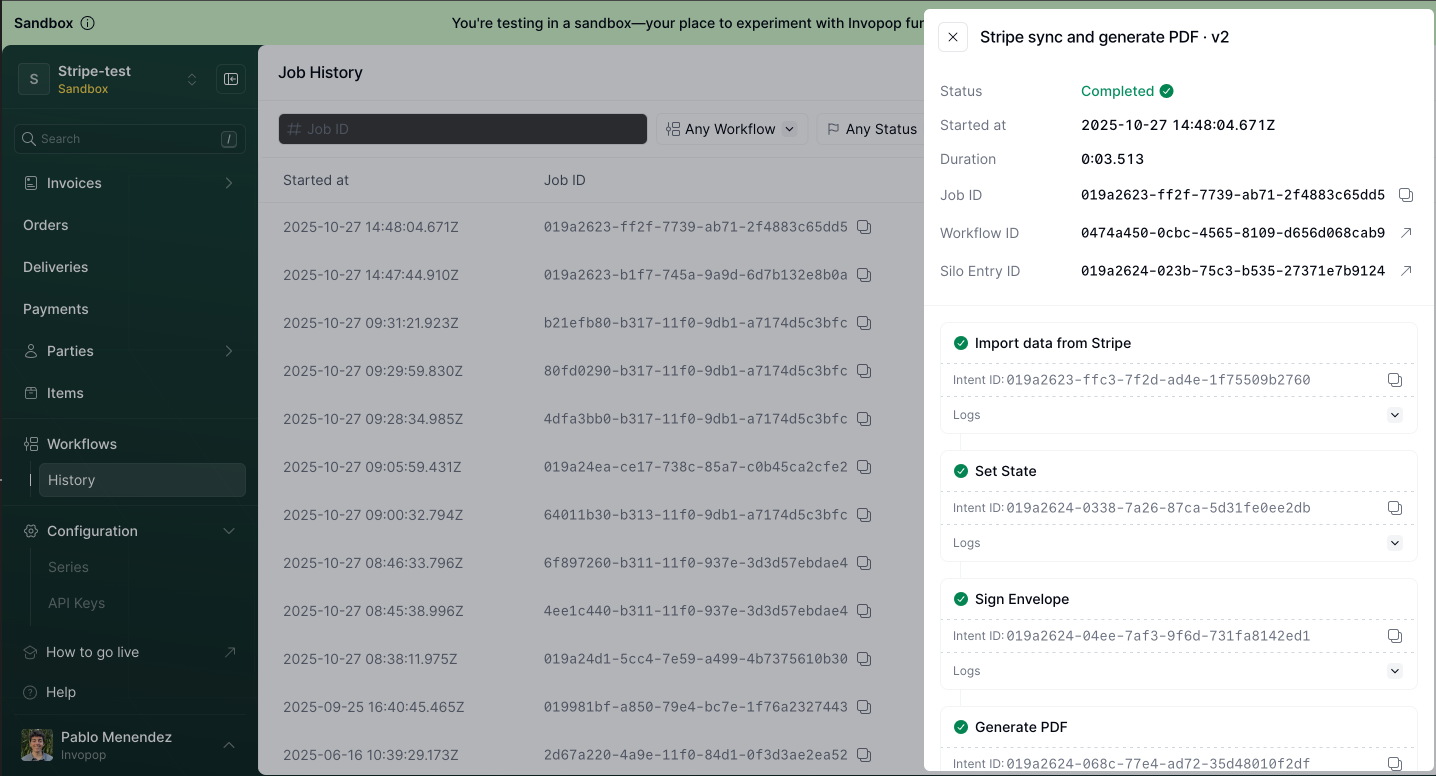1436x776 pixels.
Task: Copy job ID 019a2623-b1f7 in the table
Action: tap(864, 275)
